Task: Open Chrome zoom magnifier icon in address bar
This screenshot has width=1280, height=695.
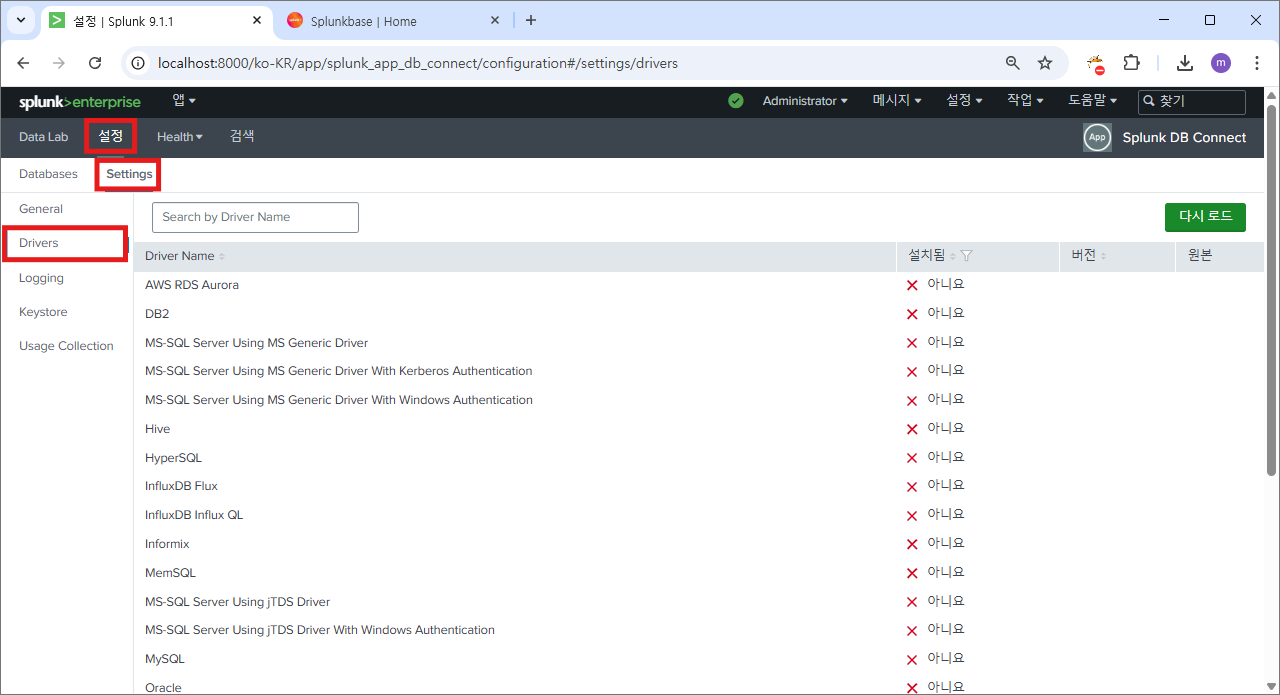Action: [1013, 63]
